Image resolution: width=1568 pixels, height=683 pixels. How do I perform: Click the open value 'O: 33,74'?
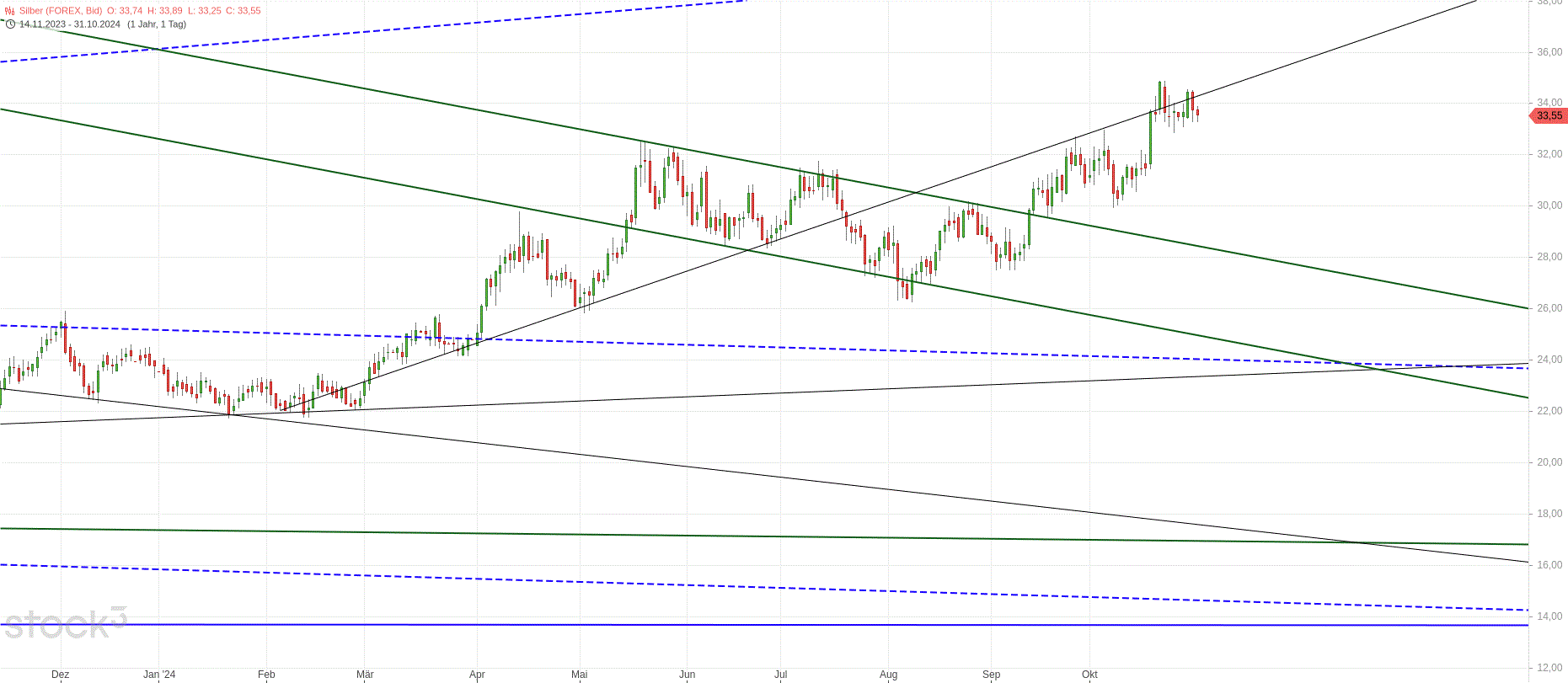click(x=125, y=11)
